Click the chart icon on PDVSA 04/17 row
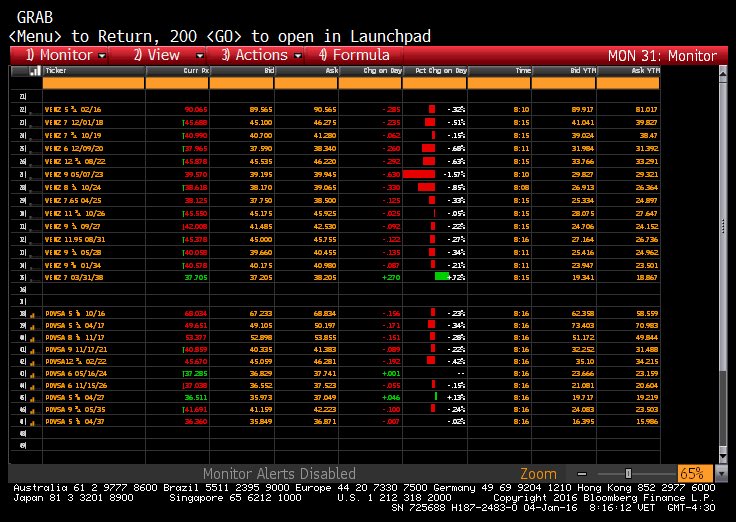 click(x=33, y=326)
